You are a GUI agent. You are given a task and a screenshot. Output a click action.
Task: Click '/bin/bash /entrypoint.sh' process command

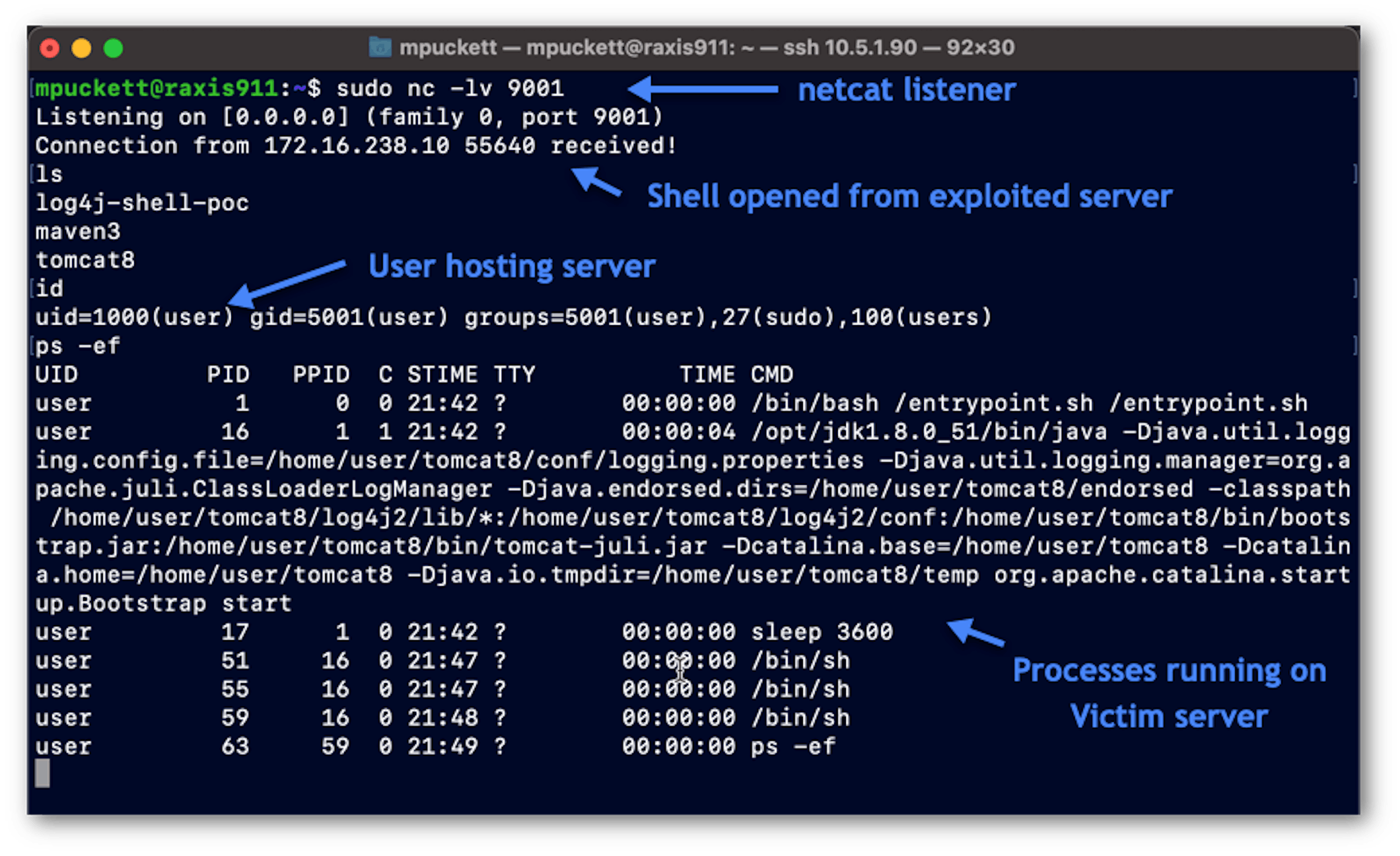coord(922,402)
